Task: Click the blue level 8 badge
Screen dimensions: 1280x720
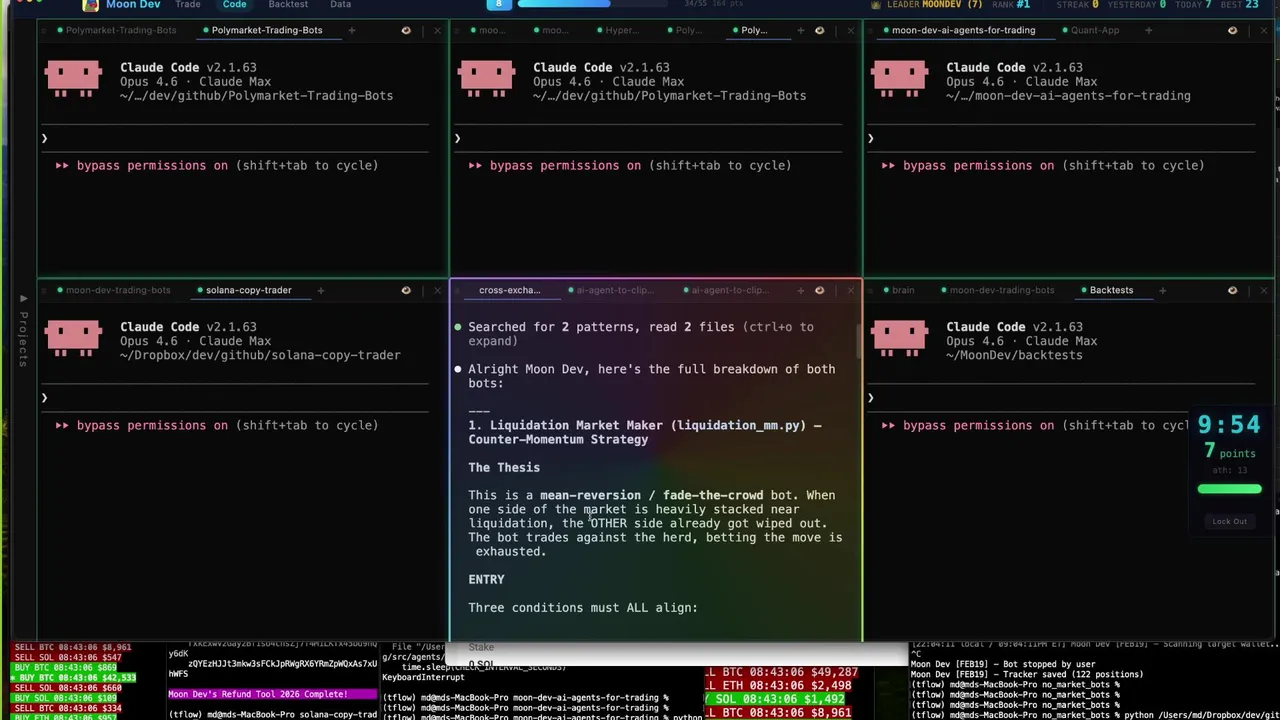Action: tap(499, 4)
